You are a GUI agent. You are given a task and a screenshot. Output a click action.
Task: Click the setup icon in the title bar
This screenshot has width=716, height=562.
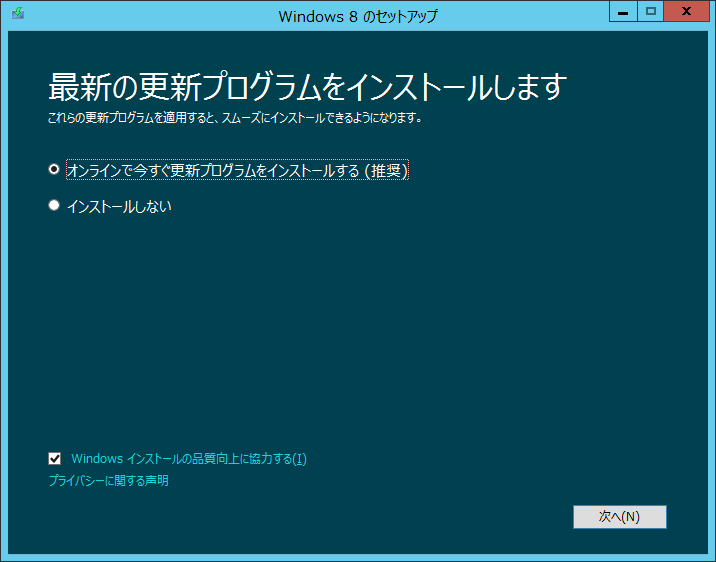pyautogui.click(x=18, y=15)
